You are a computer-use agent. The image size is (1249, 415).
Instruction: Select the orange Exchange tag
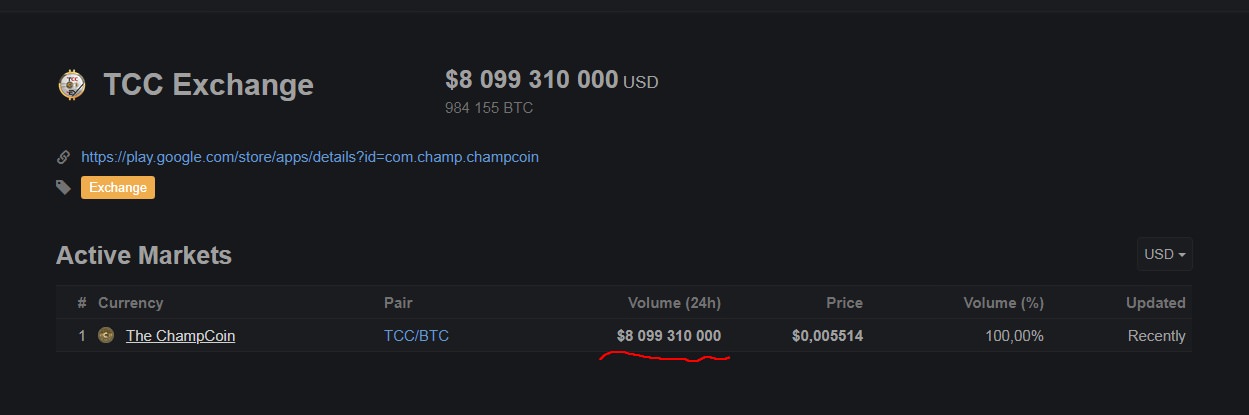pyautogui.click(x=118, y=187)
